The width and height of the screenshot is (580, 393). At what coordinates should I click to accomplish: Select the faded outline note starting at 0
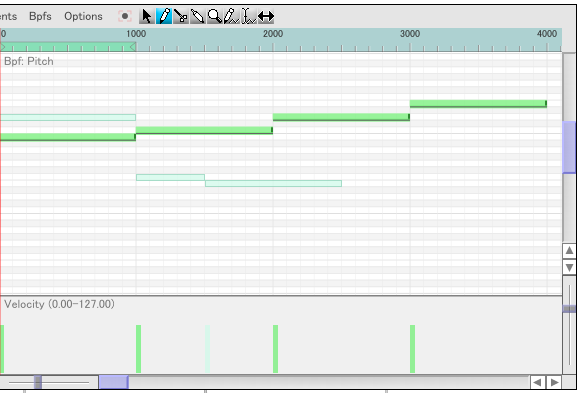tap(68, 117)
